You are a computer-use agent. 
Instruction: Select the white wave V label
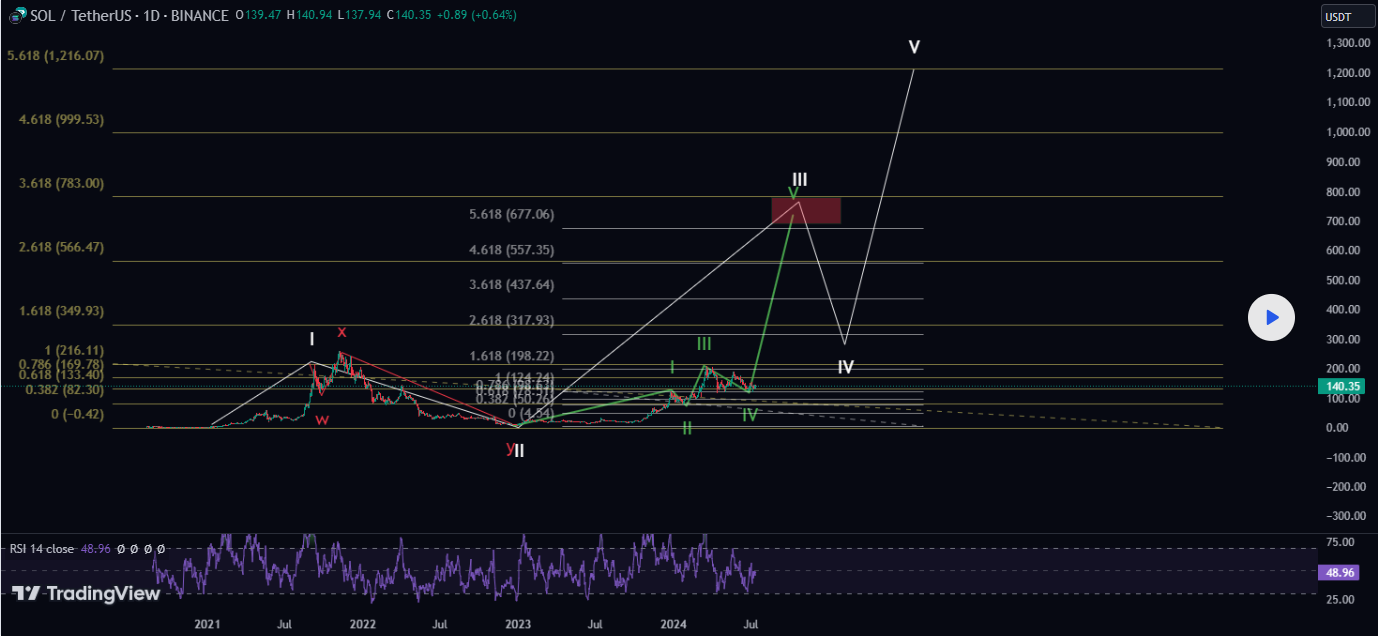click(x=914, y=47)
